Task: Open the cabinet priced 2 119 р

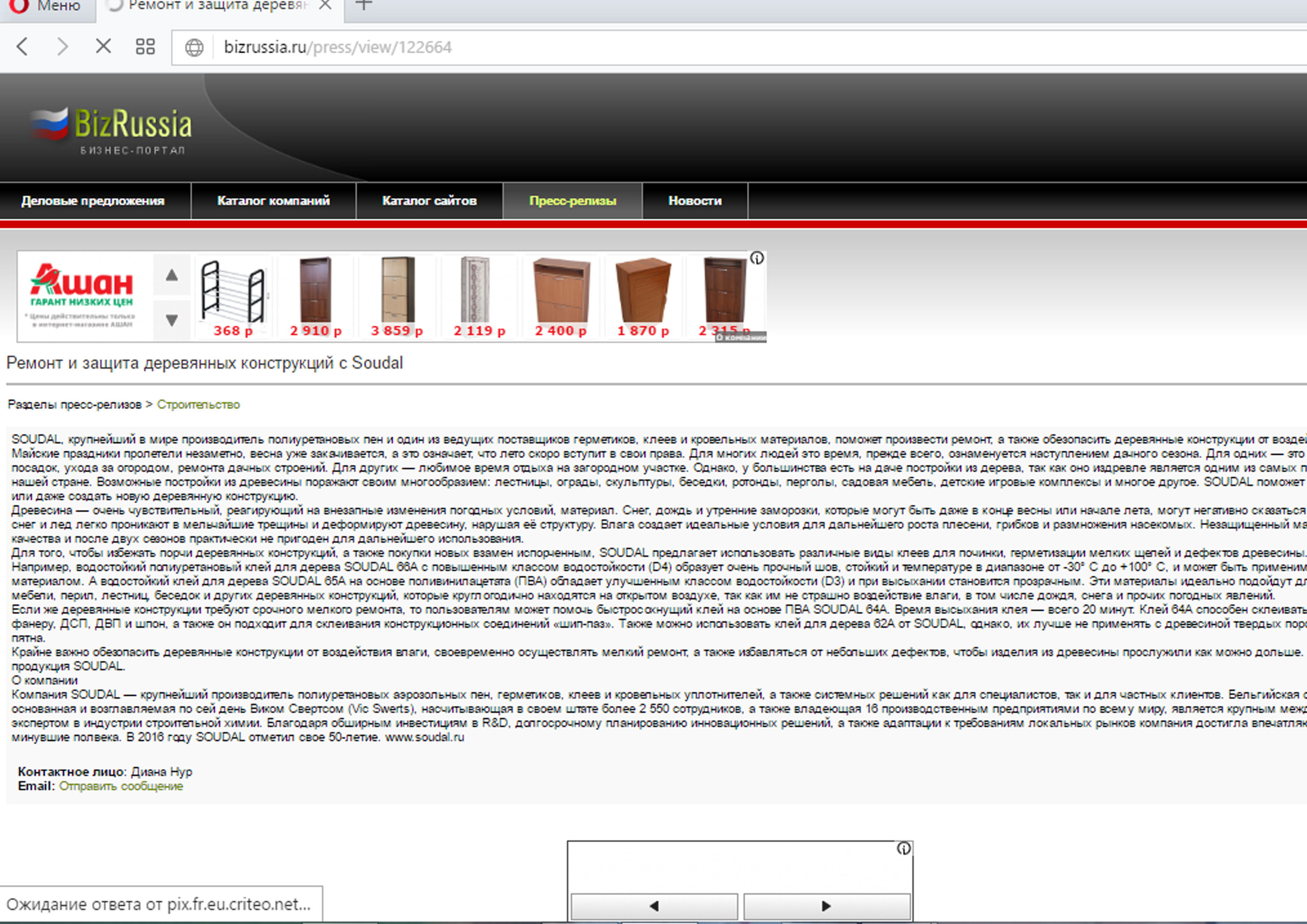Action: point(479,298)
